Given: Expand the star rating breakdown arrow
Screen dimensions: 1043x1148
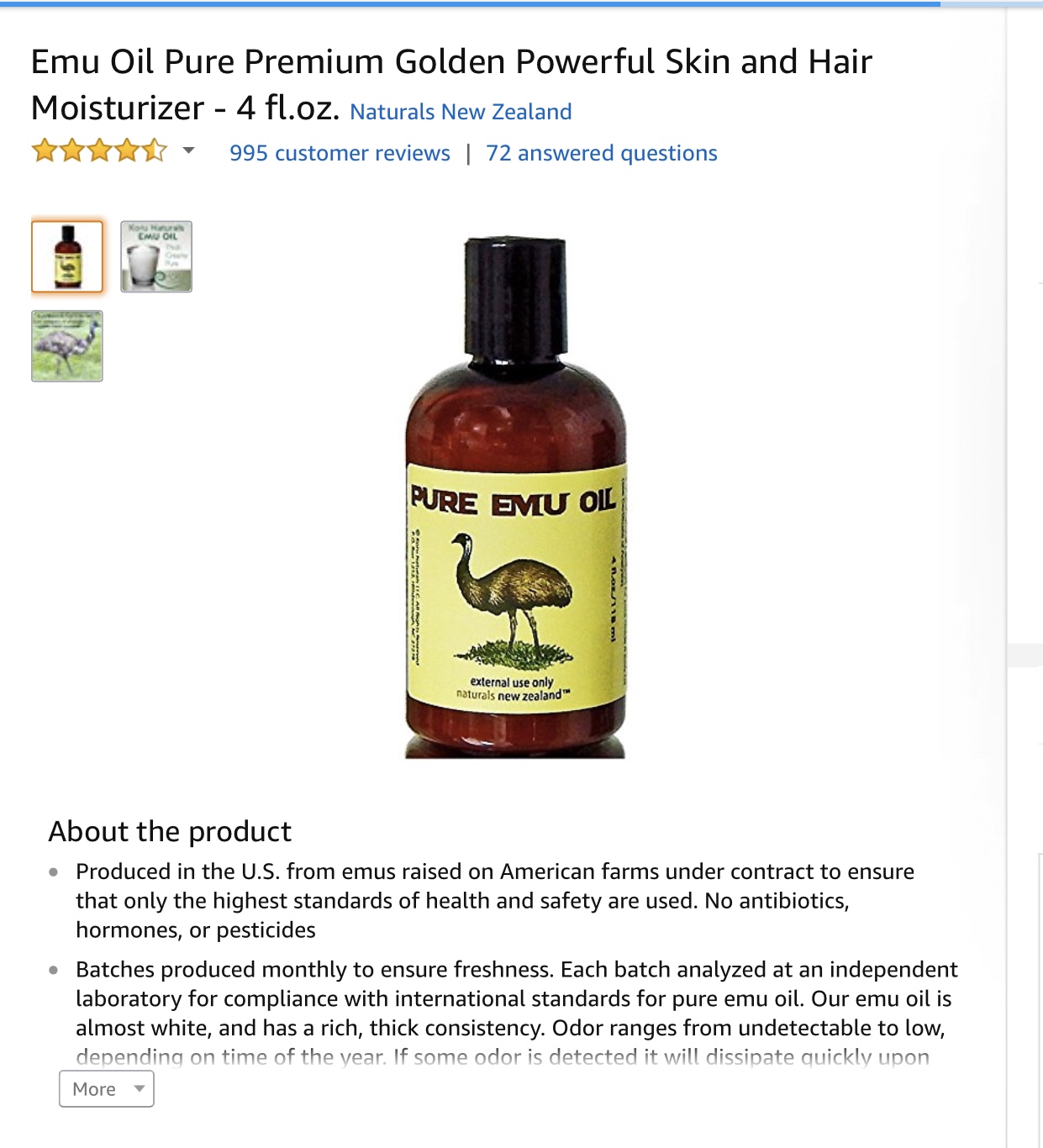Looking at the screenshot, I should click(189, 151).
